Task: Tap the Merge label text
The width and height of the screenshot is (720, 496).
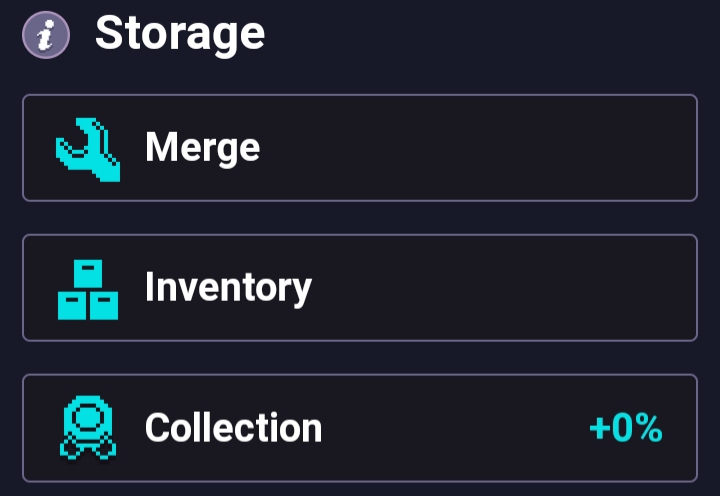Action: point(202,148)
